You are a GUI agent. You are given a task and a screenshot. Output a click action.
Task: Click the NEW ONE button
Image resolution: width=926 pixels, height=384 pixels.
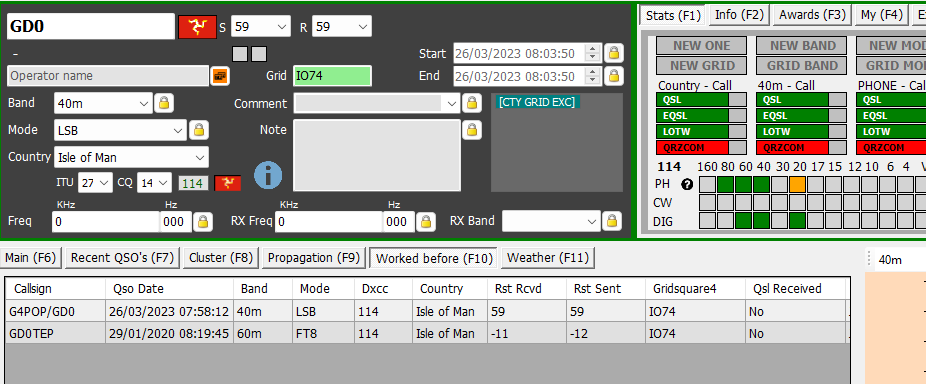(x=702, y=45)
